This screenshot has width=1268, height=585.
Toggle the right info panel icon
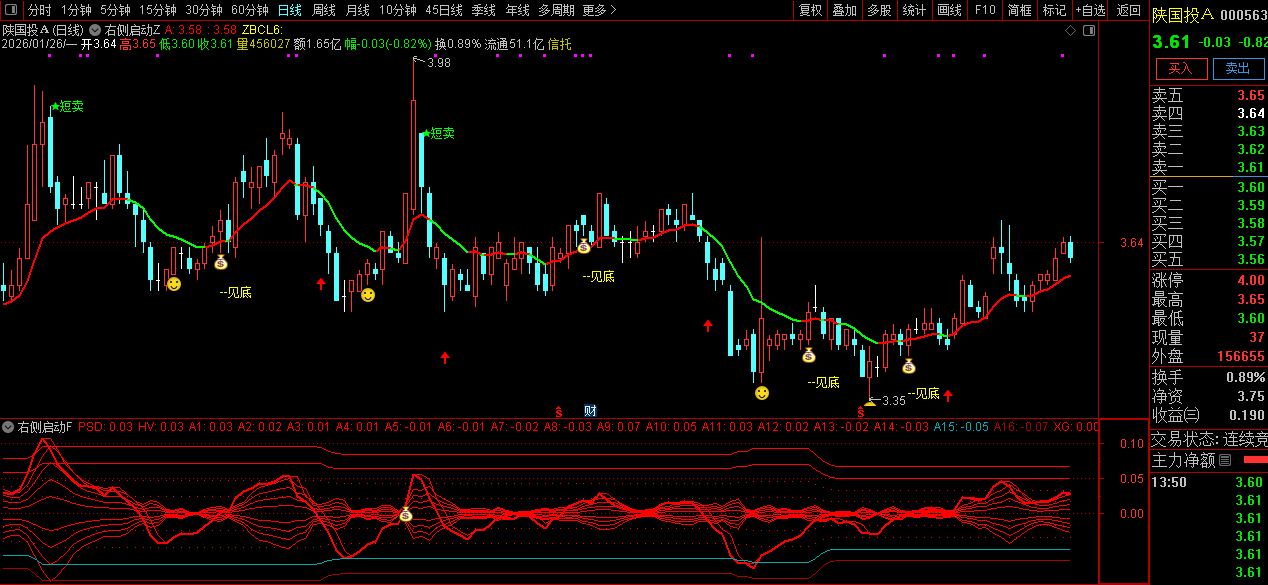tap(1087, 30)
